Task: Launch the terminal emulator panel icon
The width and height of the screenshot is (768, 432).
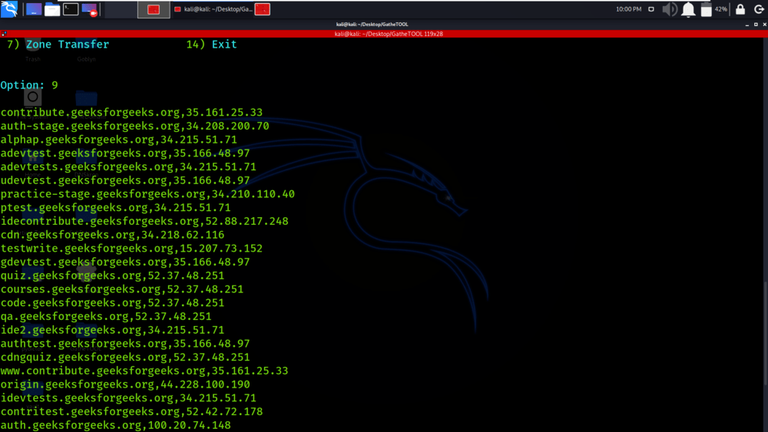Action: pos(71,9)
